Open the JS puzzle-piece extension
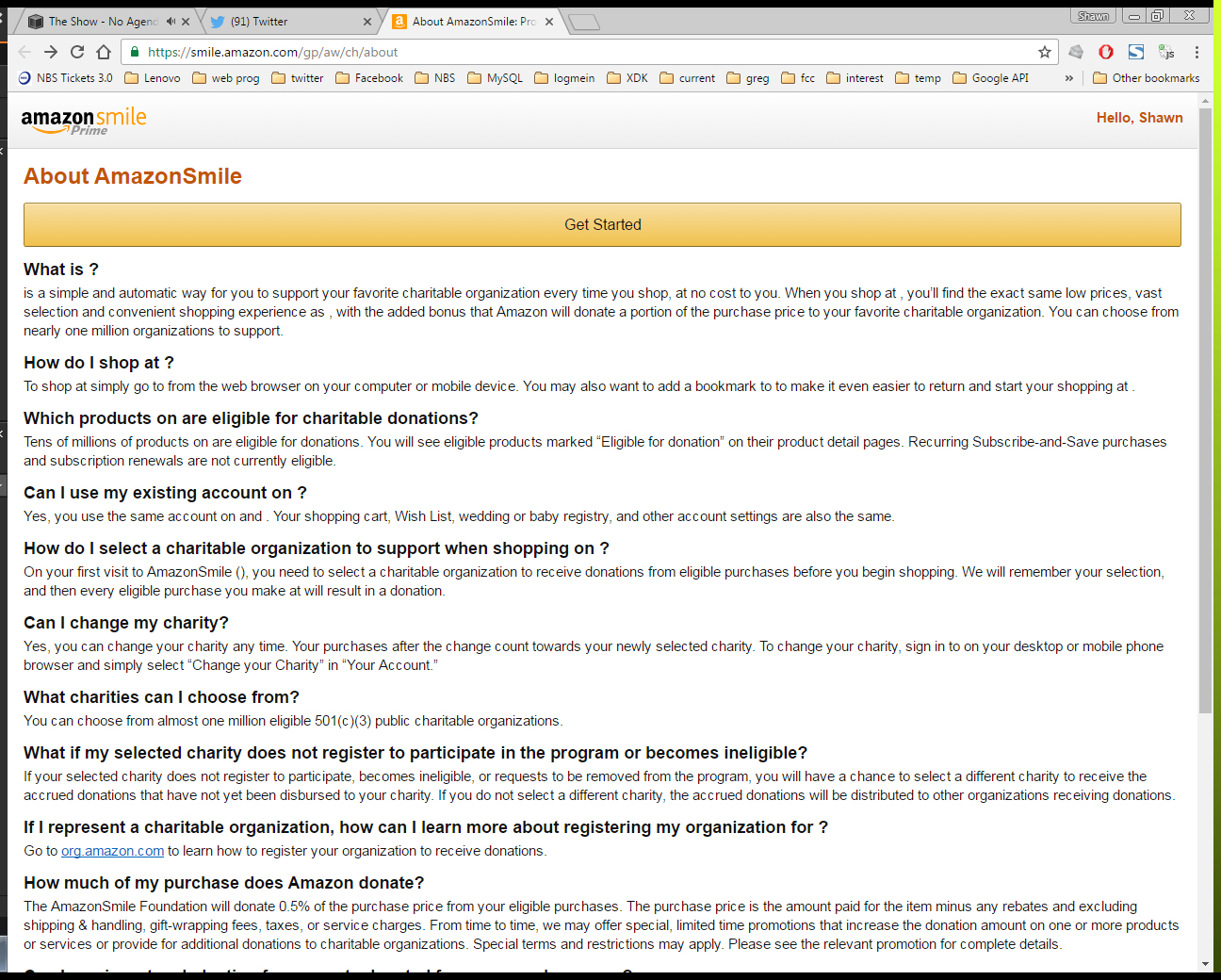 (1166, 52)
